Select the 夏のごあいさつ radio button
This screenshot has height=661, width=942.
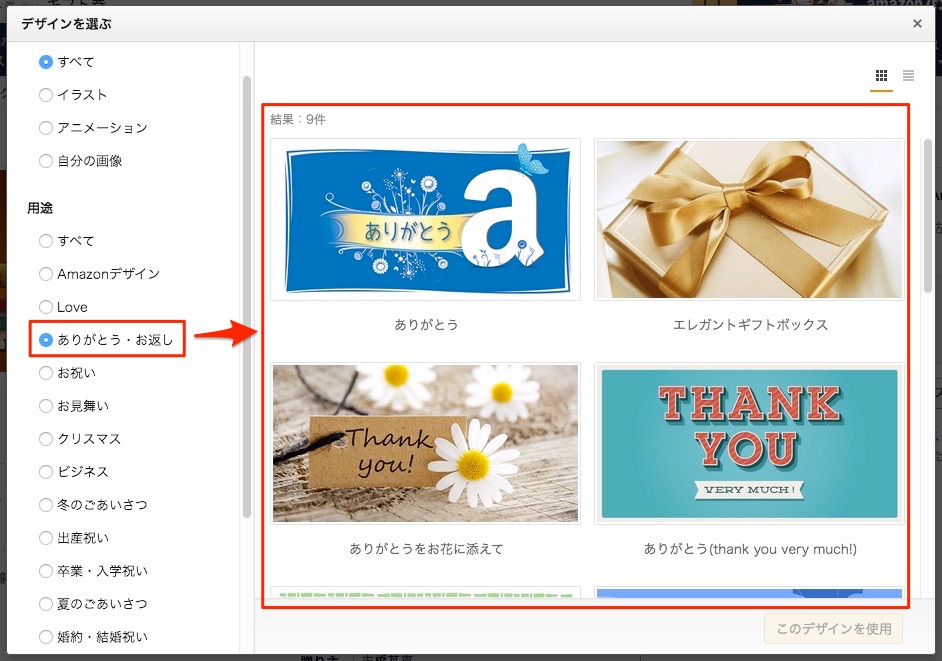(46, 604)
